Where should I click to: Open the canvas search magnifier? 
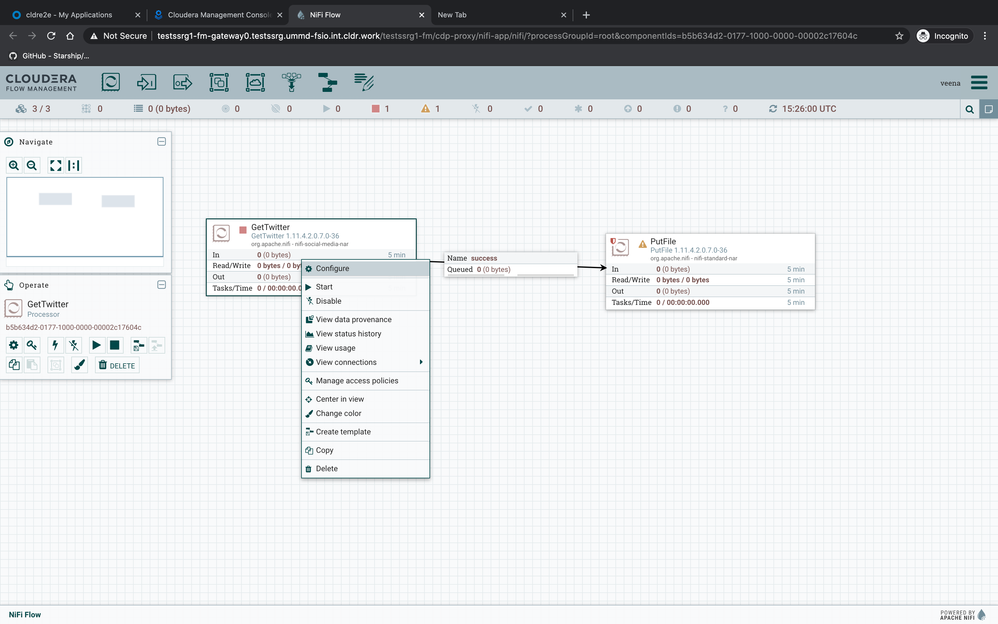[969, 109]
